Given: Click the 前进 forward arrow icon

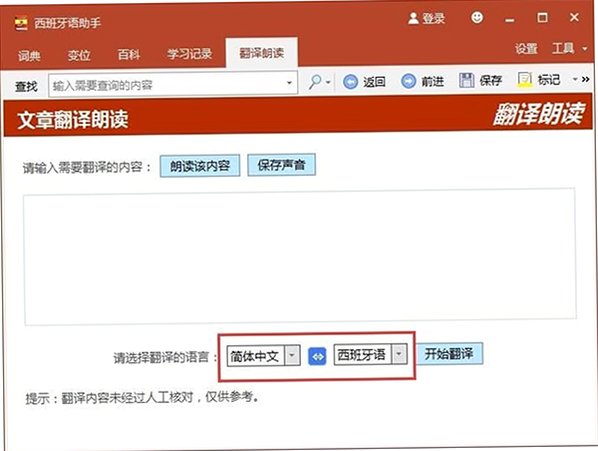Looking at the screenshot, I should pos(408,81).
